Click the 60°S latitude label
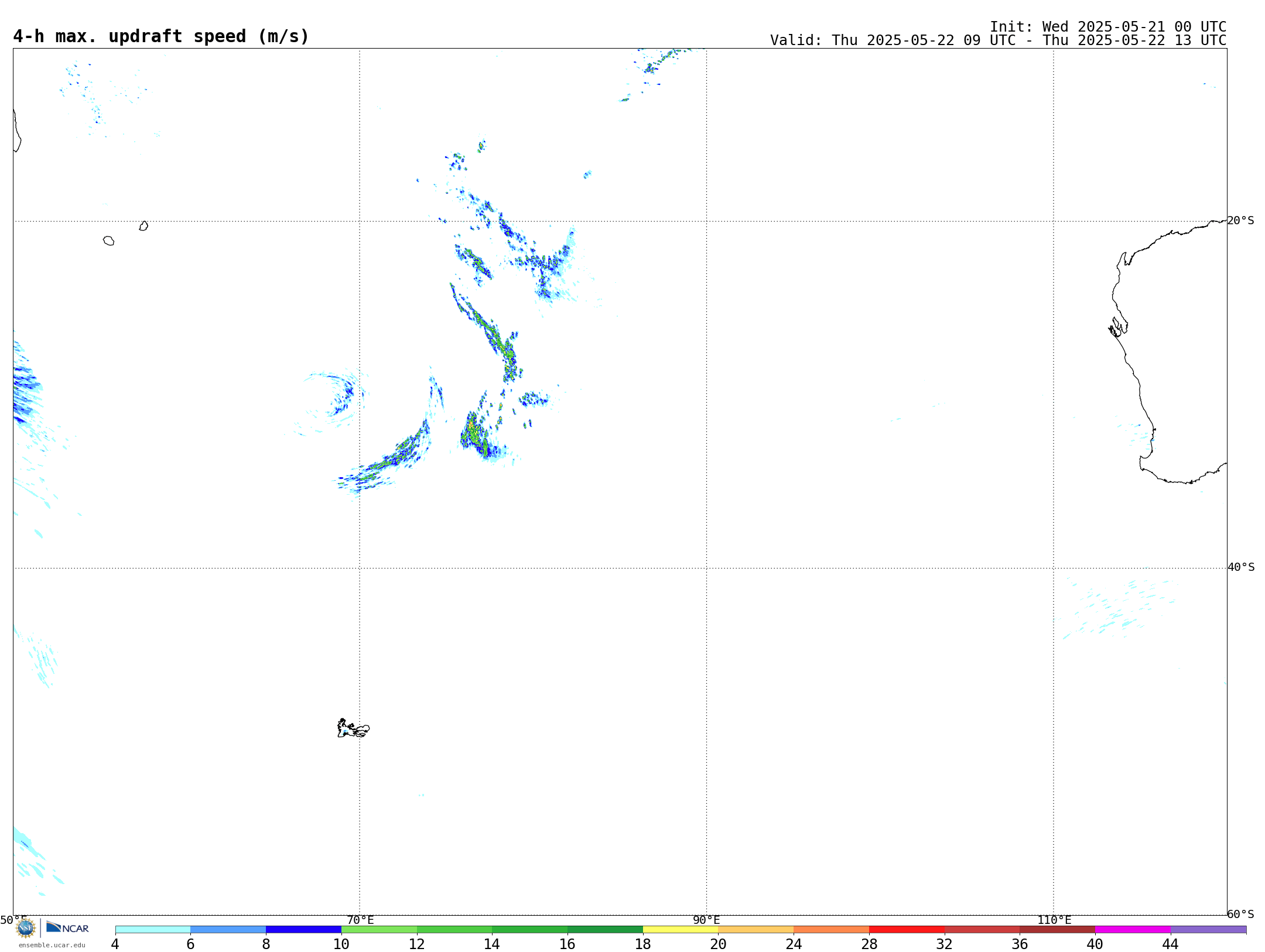This screenshot has height=952, width=1265. [1240, 914]
